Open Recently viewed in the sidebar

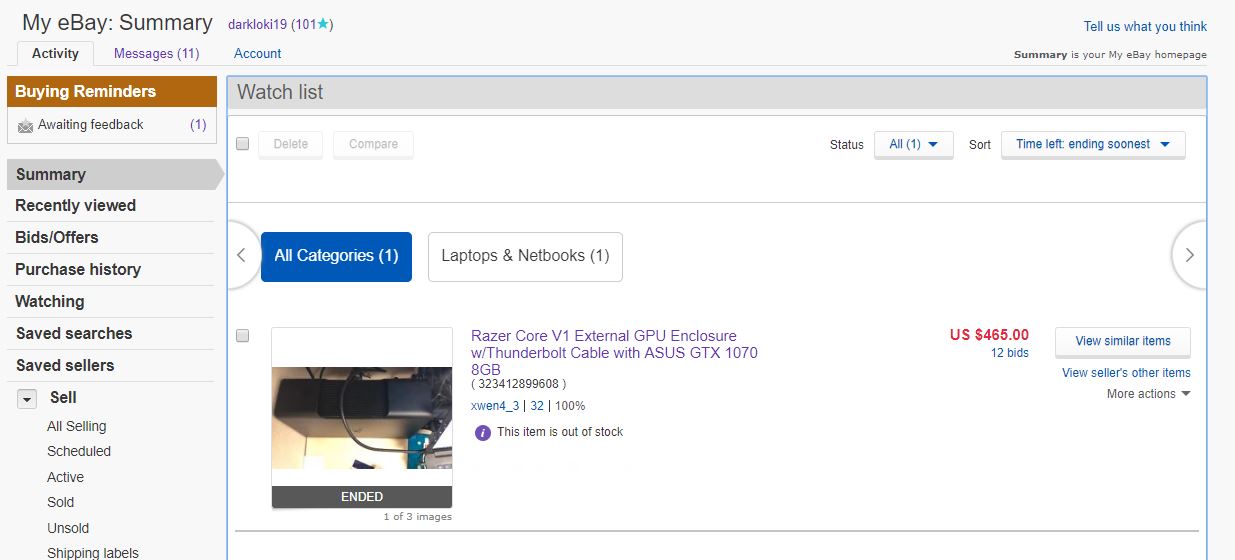pyautogui.click(x=75, y=205)
